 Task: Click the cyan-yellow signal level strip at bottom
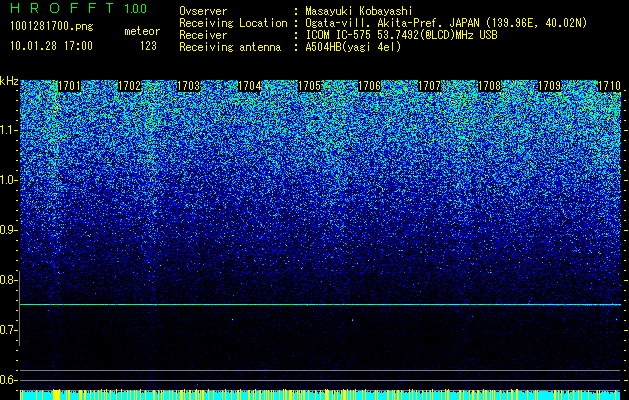[321, 395]
